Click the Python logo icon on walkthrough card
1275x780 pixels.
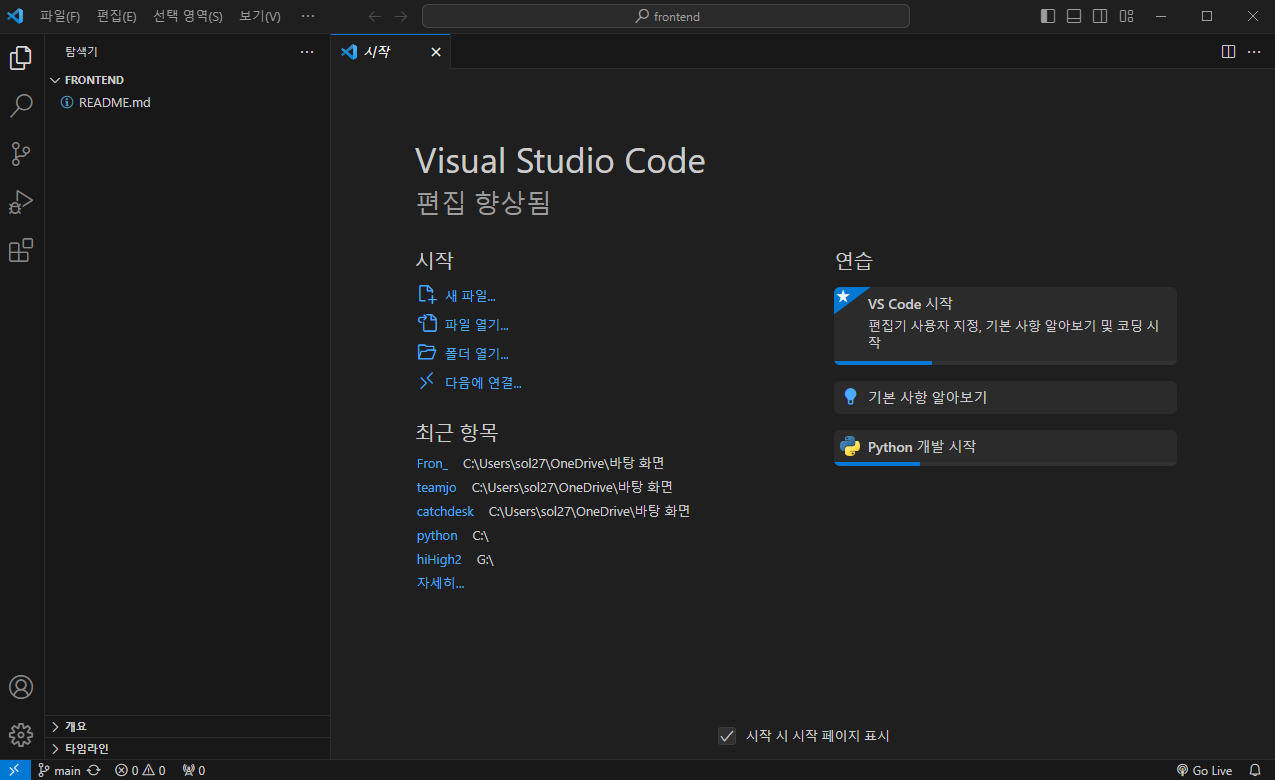pos(851,447)
